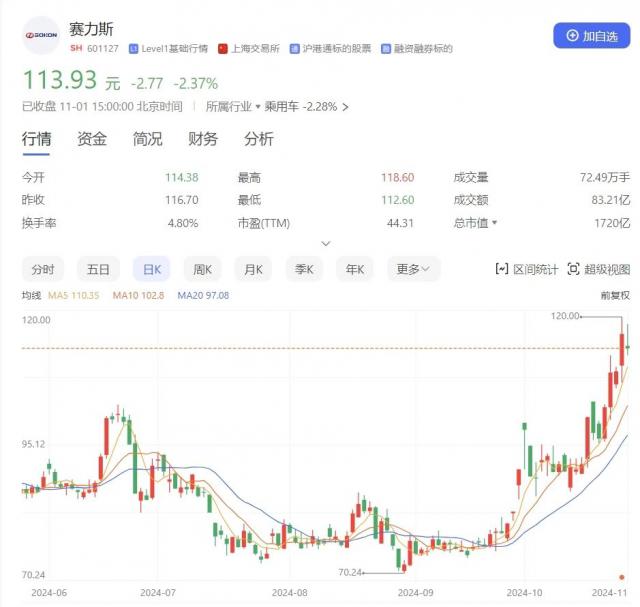Expand 总市值 dropdown arrow
This screenshot has height=607, width=640.
point(495,223)
